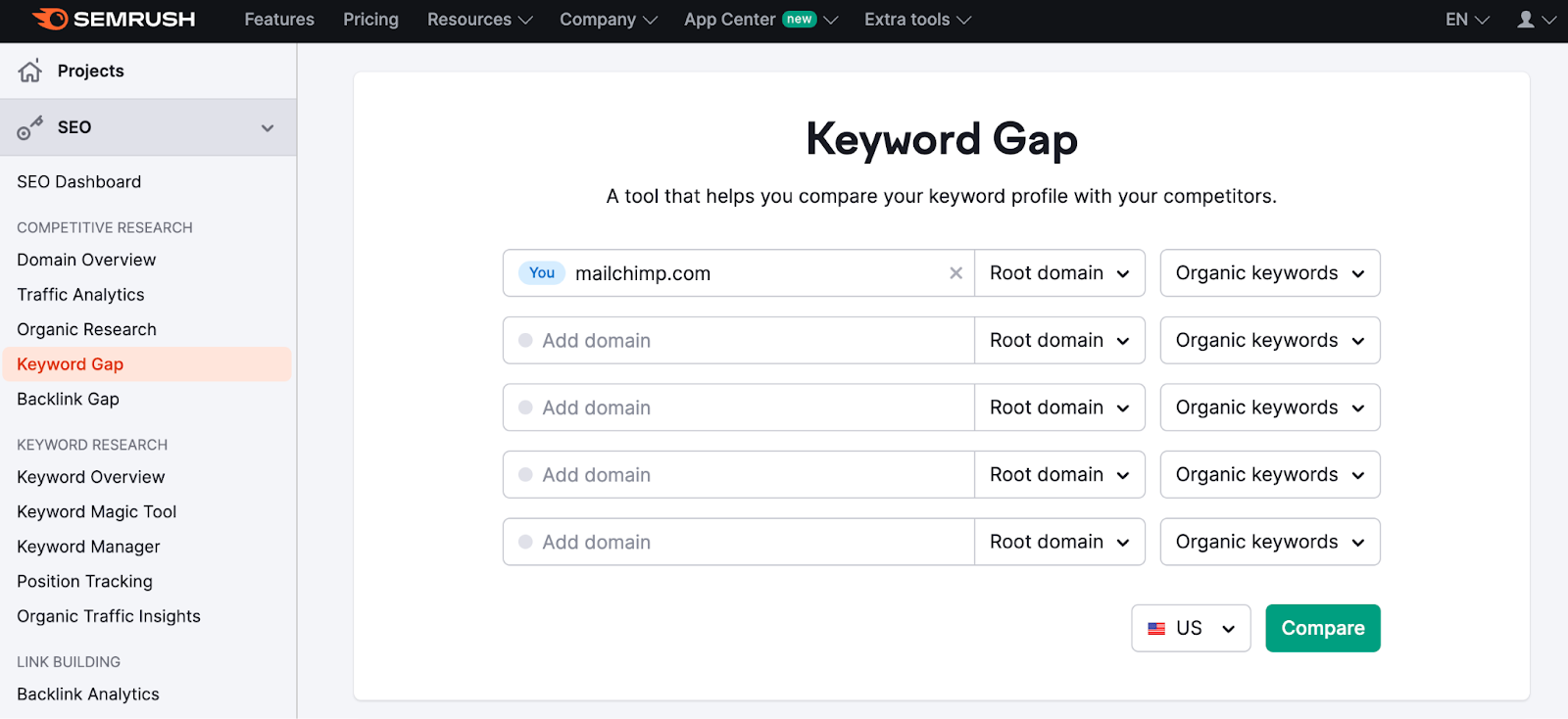Open Root domain dropdown in fourth domain row

(1059, 475)
